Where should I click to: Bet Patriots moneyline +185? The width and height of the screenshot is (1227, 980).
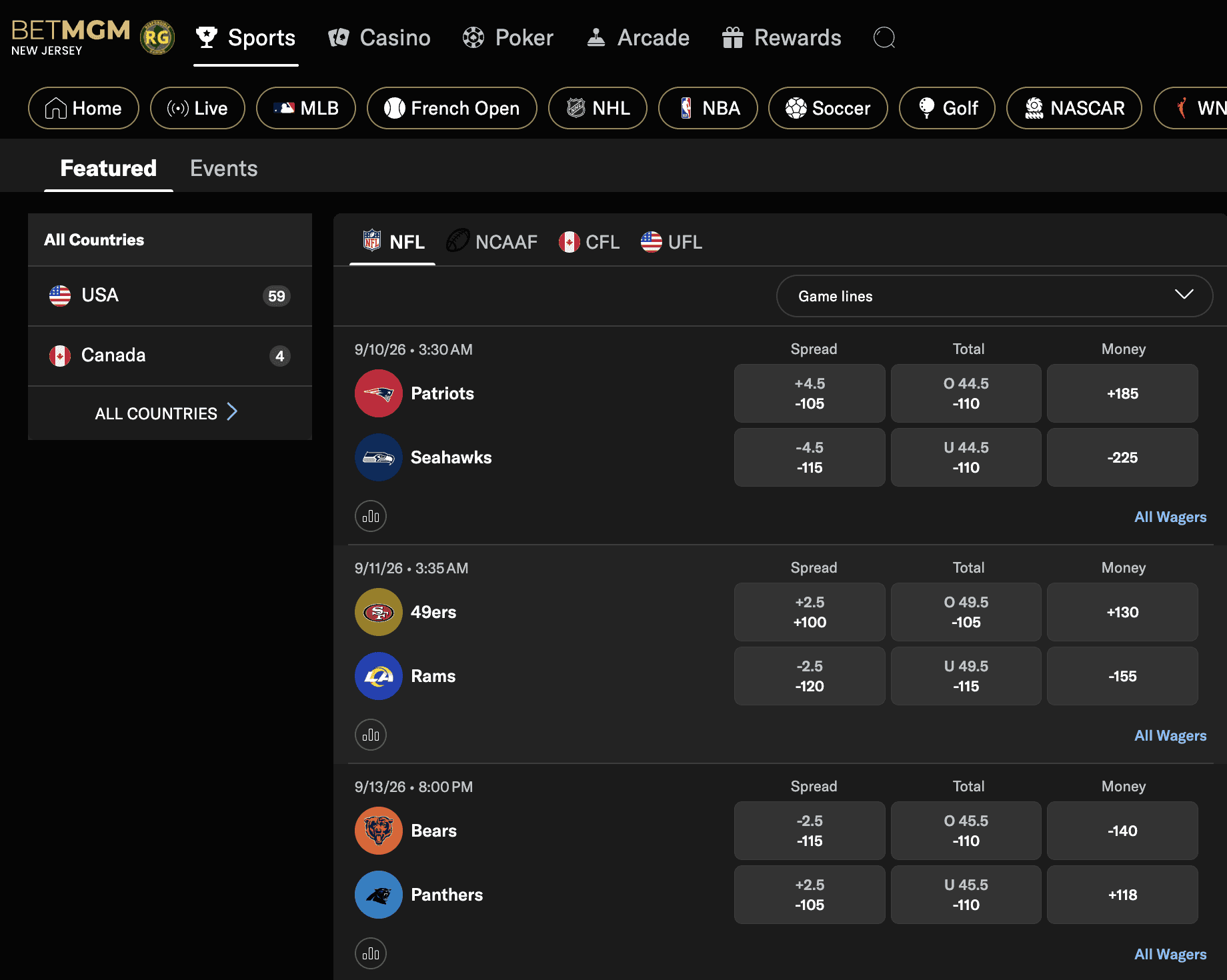pyautogui.click(x=1122, y=393)
